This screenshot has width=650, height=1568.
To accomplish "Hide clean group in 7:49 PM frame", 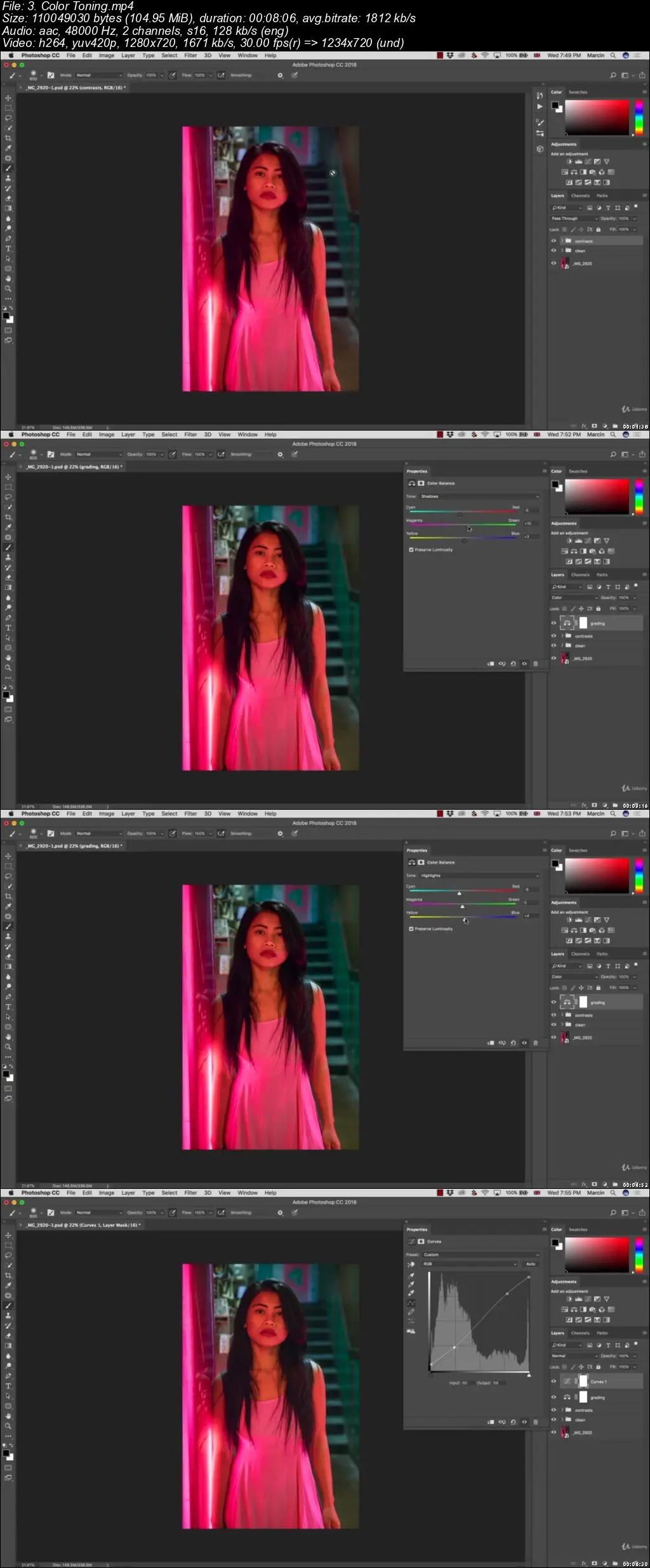I will tap(554, 251).
